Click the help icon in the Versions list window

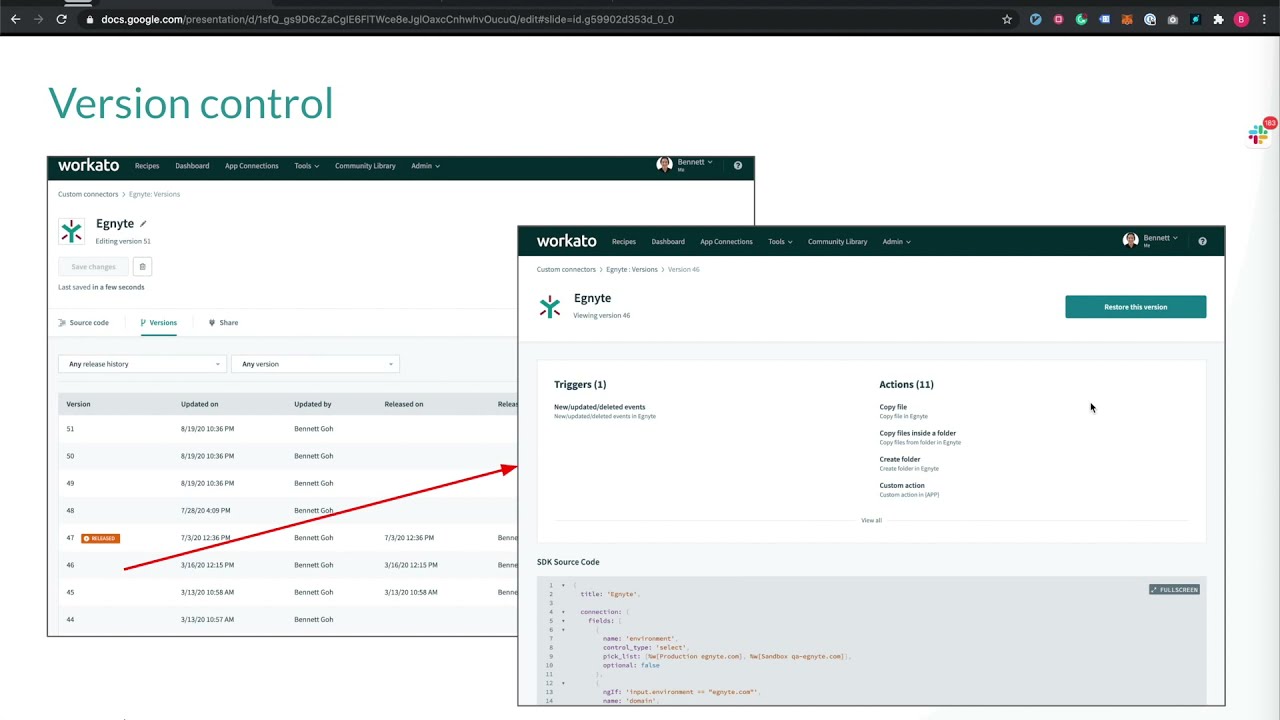tap(738, 166)
